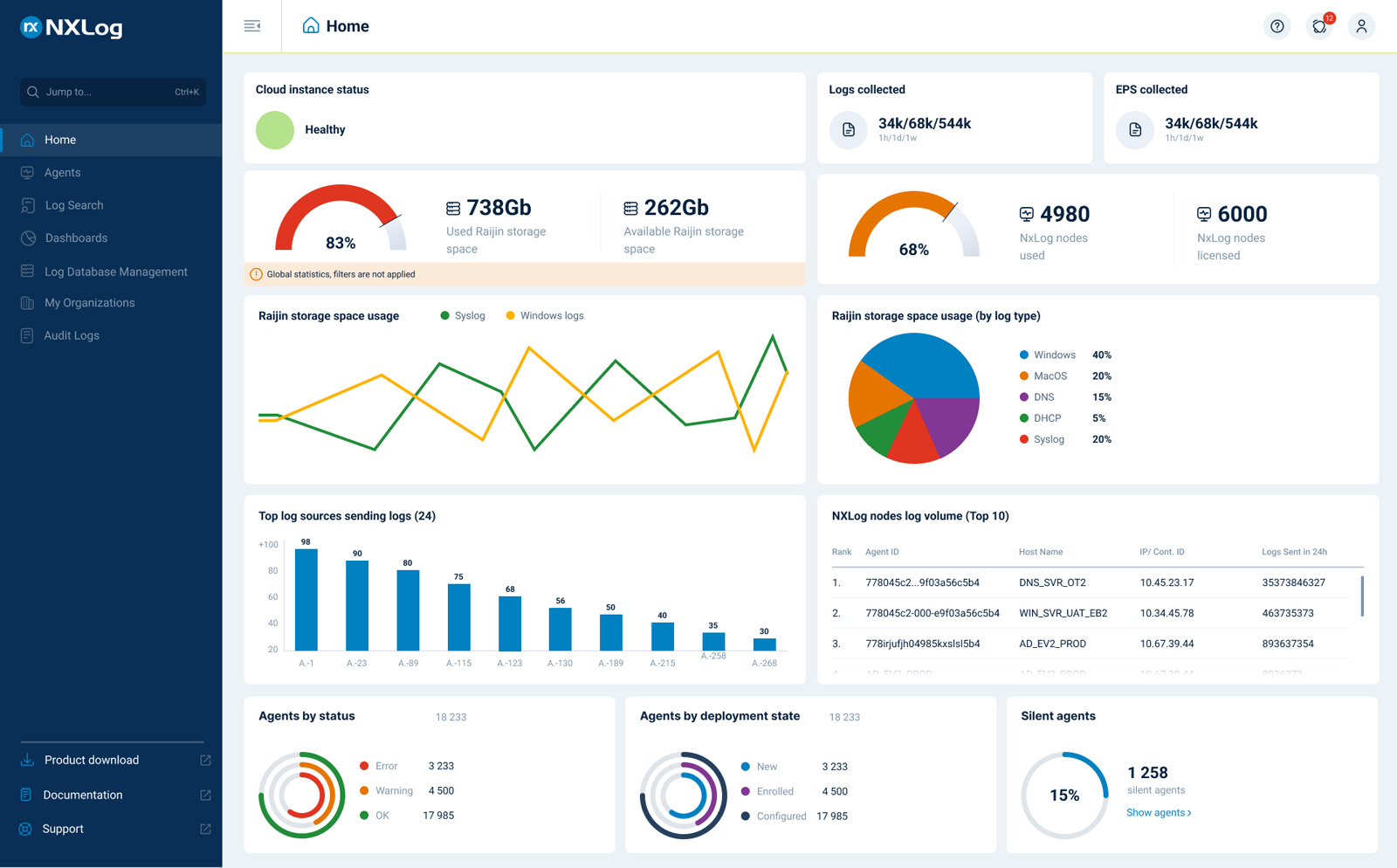Image resolution: width=1397 pixels, height=868 pixels.
Task: Toggle Syslog series in line chart legend
Action: tap(463, 315)
